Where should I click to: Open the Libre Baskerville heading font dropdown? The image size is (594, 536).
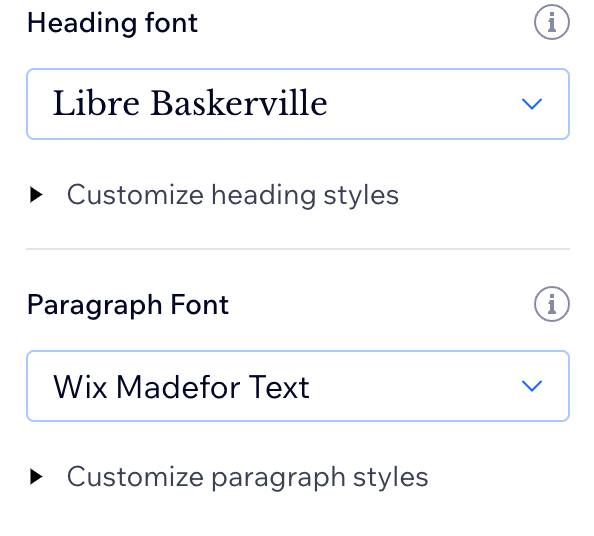(298, 104)
